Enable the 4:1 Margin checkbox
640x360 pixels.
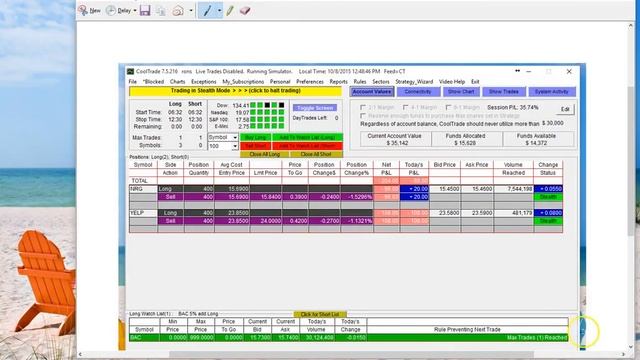click(x=405, y=107)
